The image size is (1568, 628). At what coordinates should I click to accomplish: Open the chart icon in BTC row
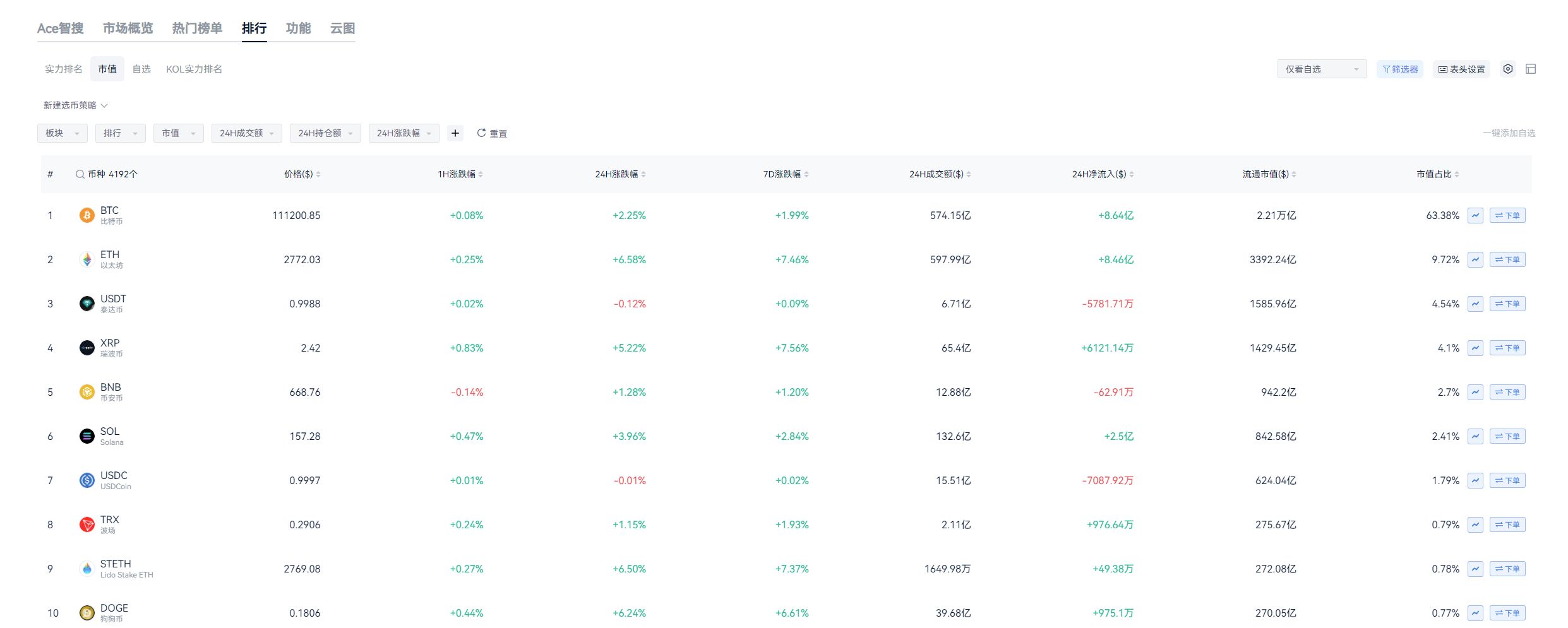1475,215
